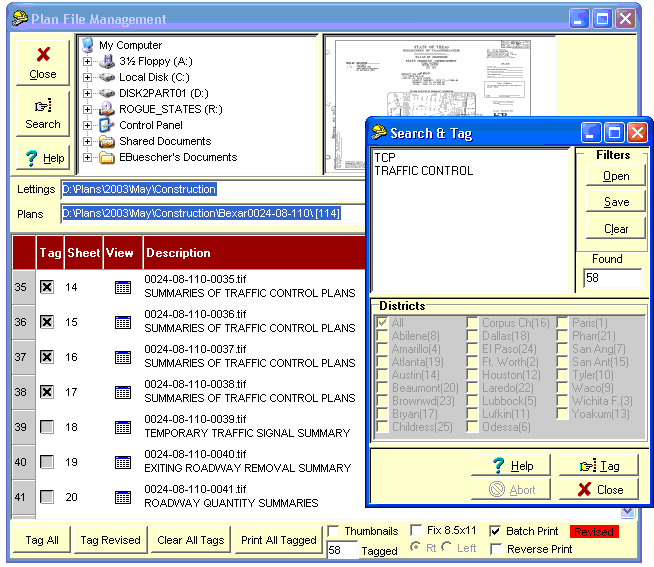This screenshot has width=654, height=567.
Task: Open view icon for sheet 16
Action: coord(122,357)
